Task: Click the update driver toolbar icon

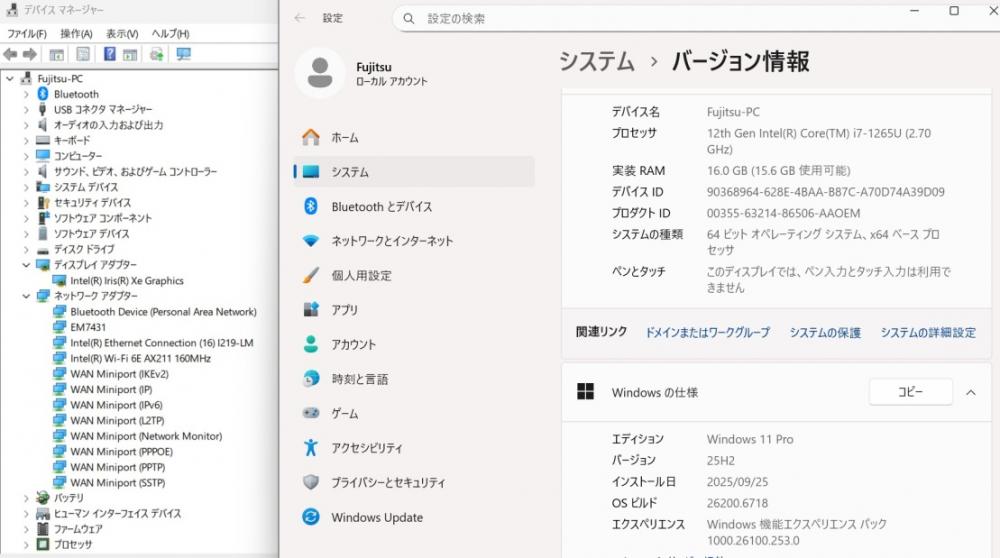Action: click(x=157, y=54)
